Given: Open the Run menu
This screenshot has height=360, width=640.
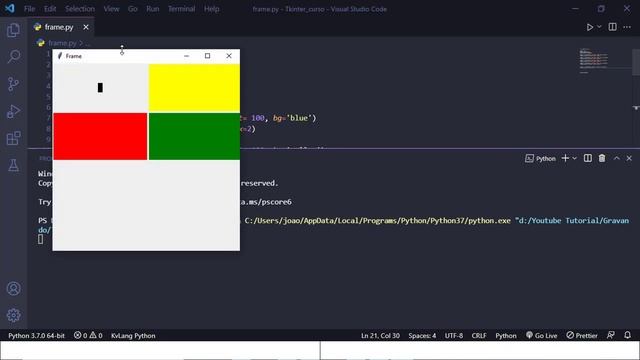Looking at the screenshot, I should coord(153,9).
